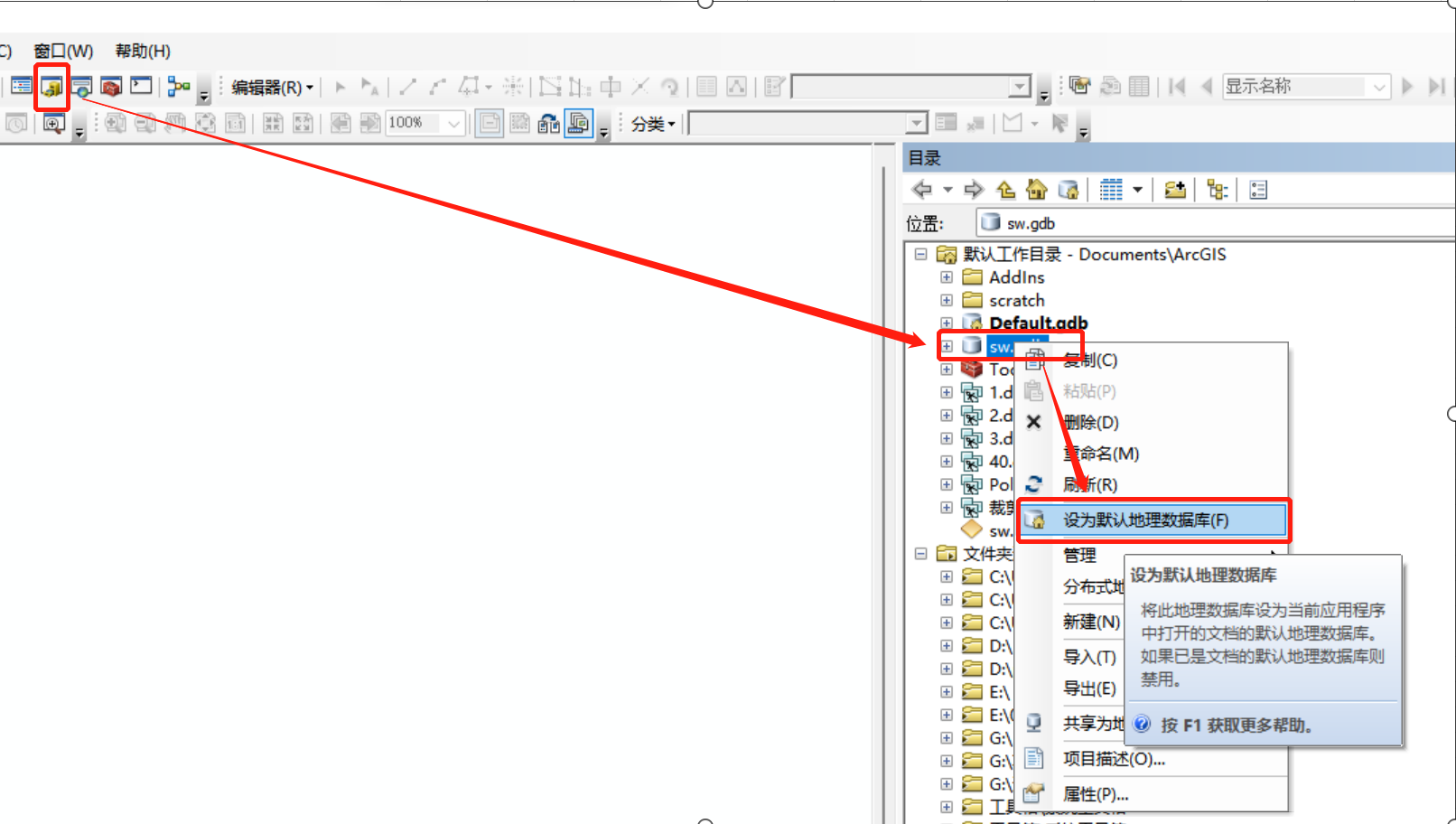Select the 默认工作目录 - Documents\ArcGIS row
This screenshot has height=824, width=1456.
1081,255
